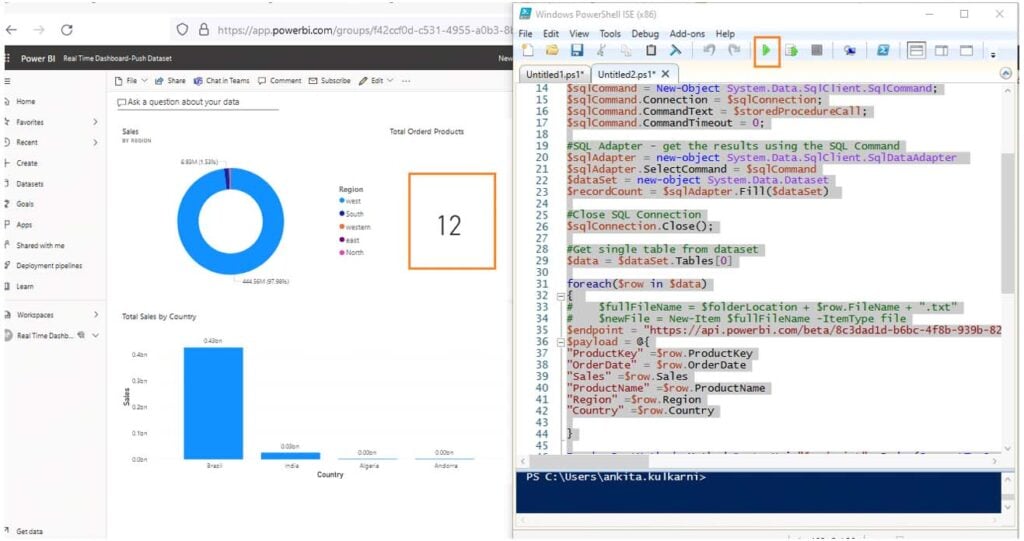The image size is (1024, 541).
Task: Open File menu in PowerShell ISE
Action: [525, 33]
